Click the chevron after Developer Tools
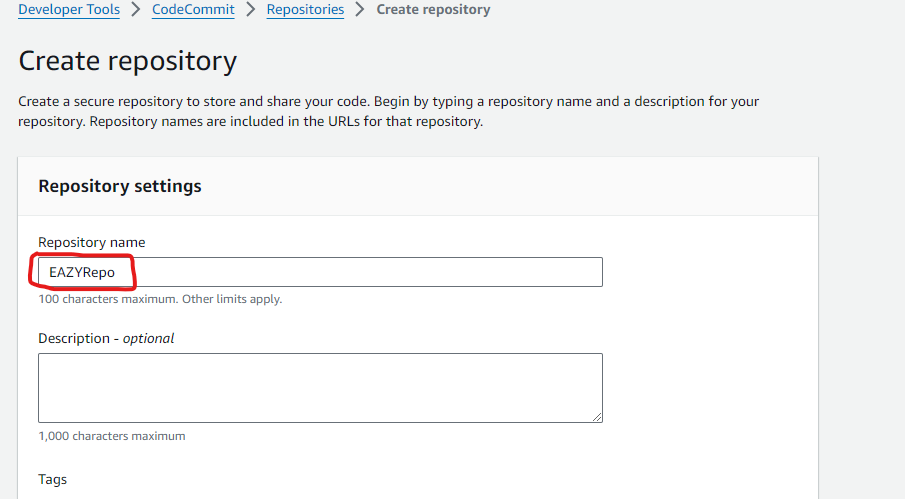Viewport: 905px width, 499px height. (136, 10)
